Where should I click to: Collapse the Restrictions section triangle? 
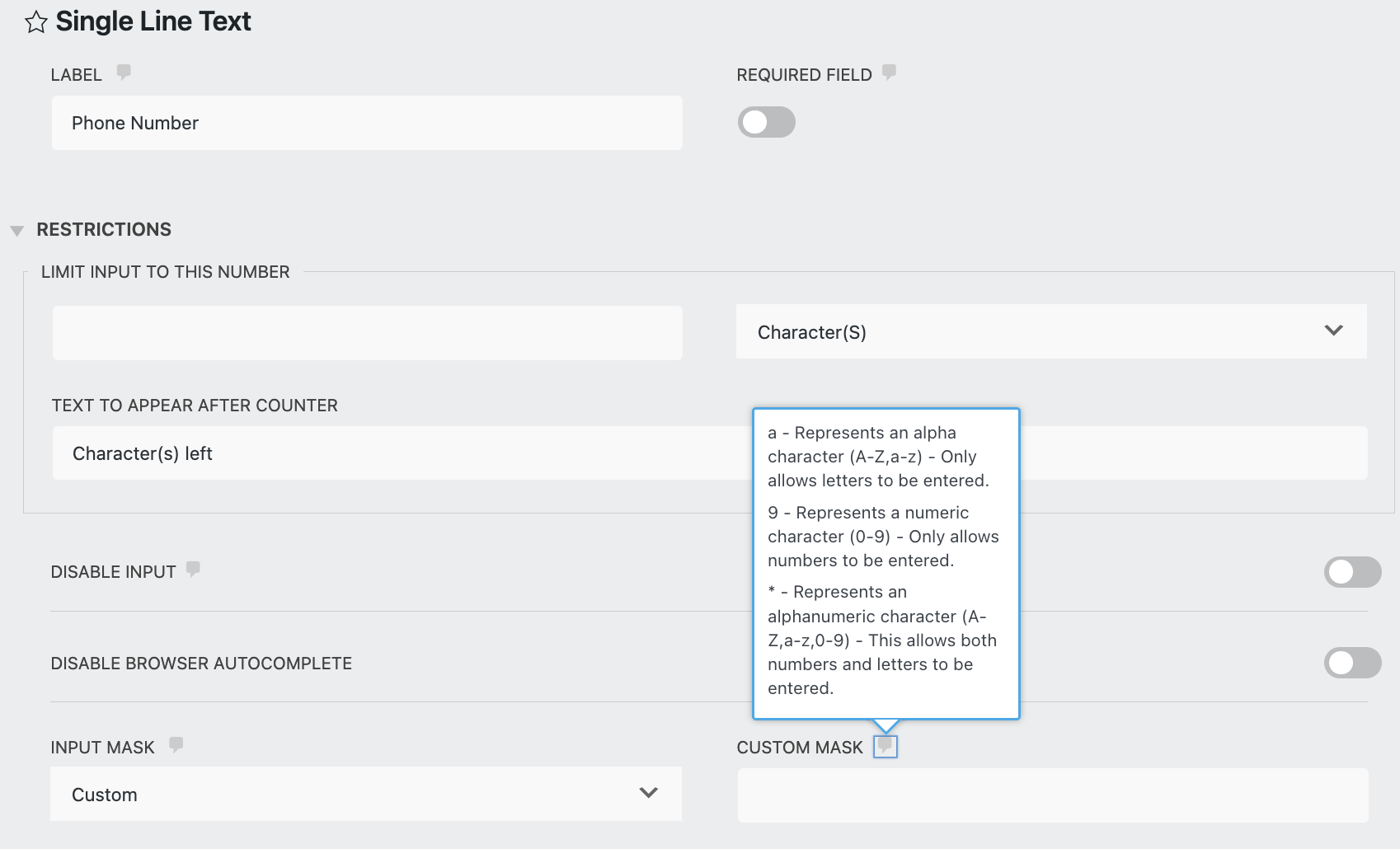[16, 231]
